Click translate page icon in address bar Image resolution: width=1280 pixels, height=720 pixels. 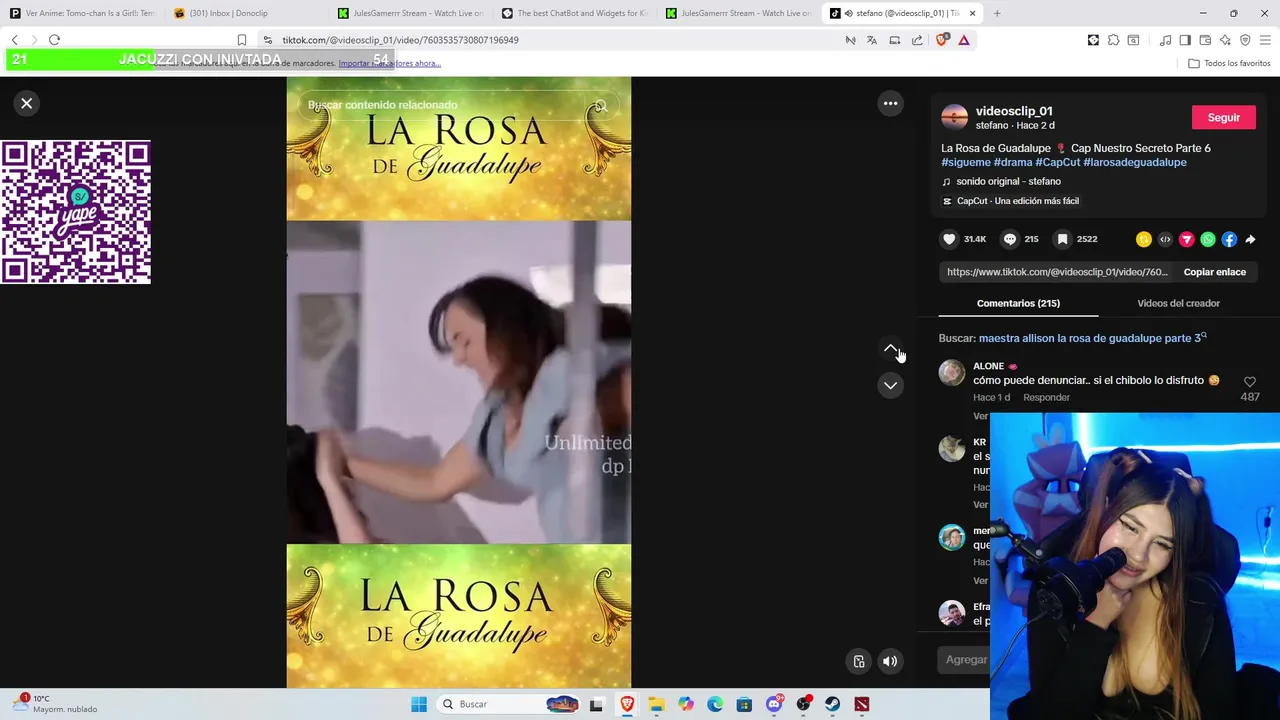point(871,40)
